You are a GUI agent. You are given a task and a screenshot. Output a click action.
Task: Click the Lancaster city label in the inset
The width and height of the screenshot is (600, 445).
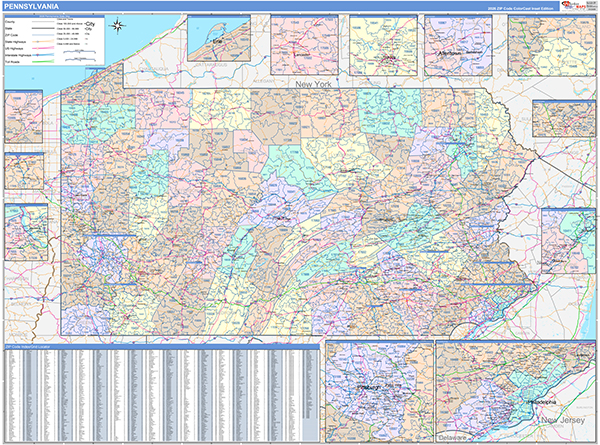302,54
